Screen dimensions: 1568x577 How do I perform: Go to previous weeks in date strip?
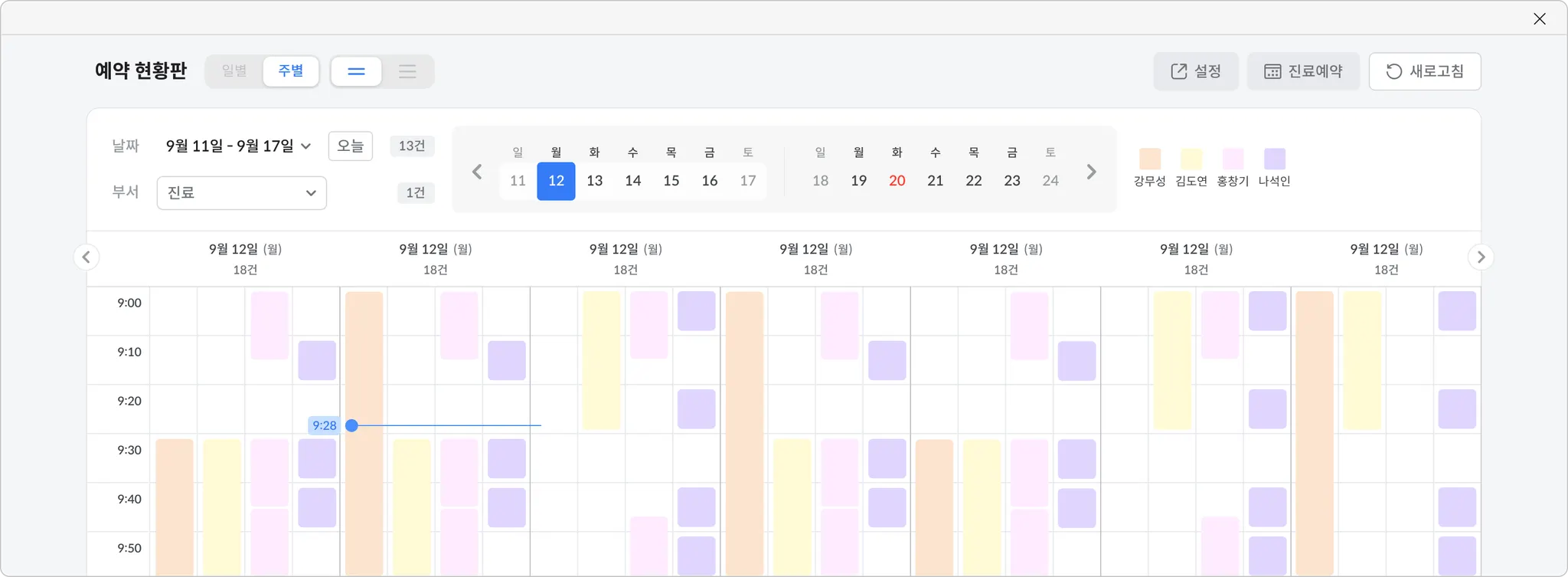477,172
